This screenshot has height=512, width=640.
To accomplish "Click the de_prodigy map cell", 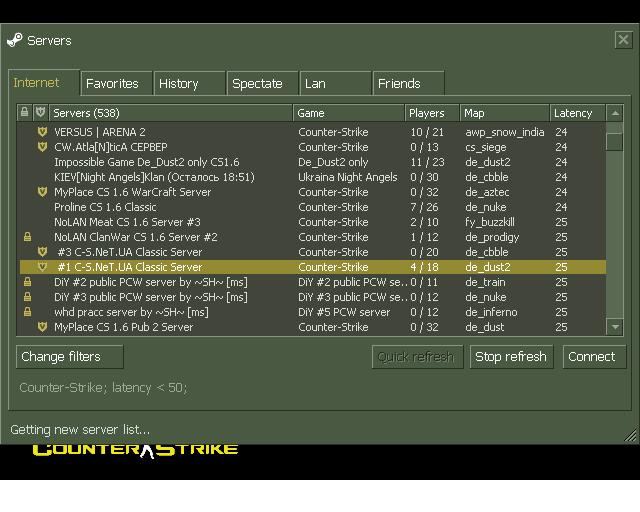I will [492, 237].
